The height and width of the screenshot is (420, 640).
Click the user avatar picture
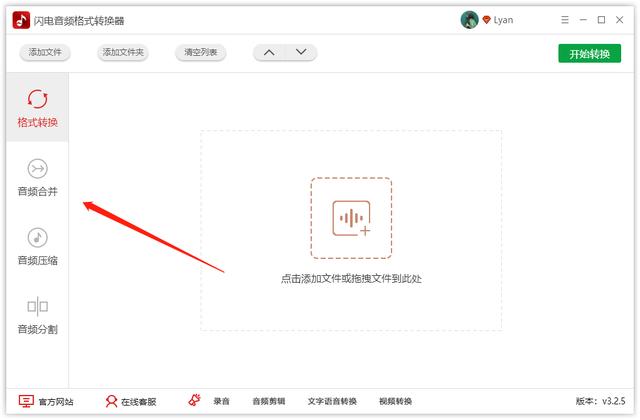[x=469, y=20]
